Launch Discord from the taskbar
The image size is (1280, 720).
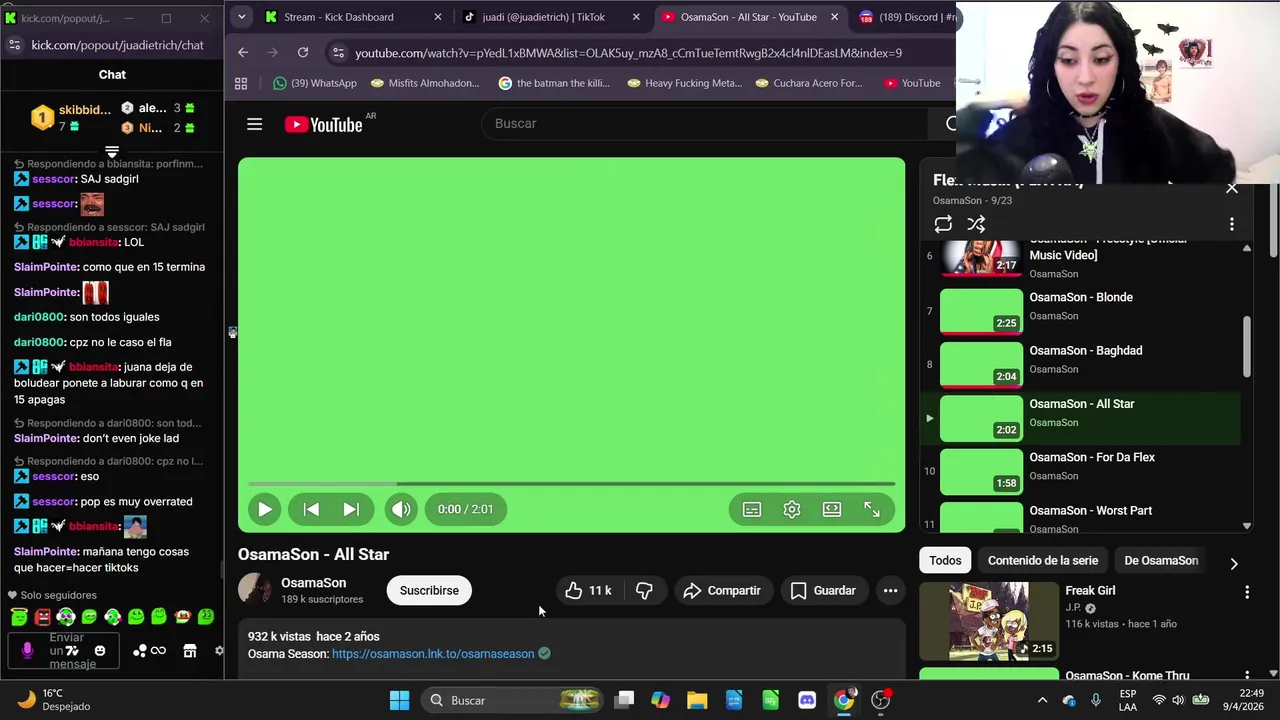(x=807, y=700)
